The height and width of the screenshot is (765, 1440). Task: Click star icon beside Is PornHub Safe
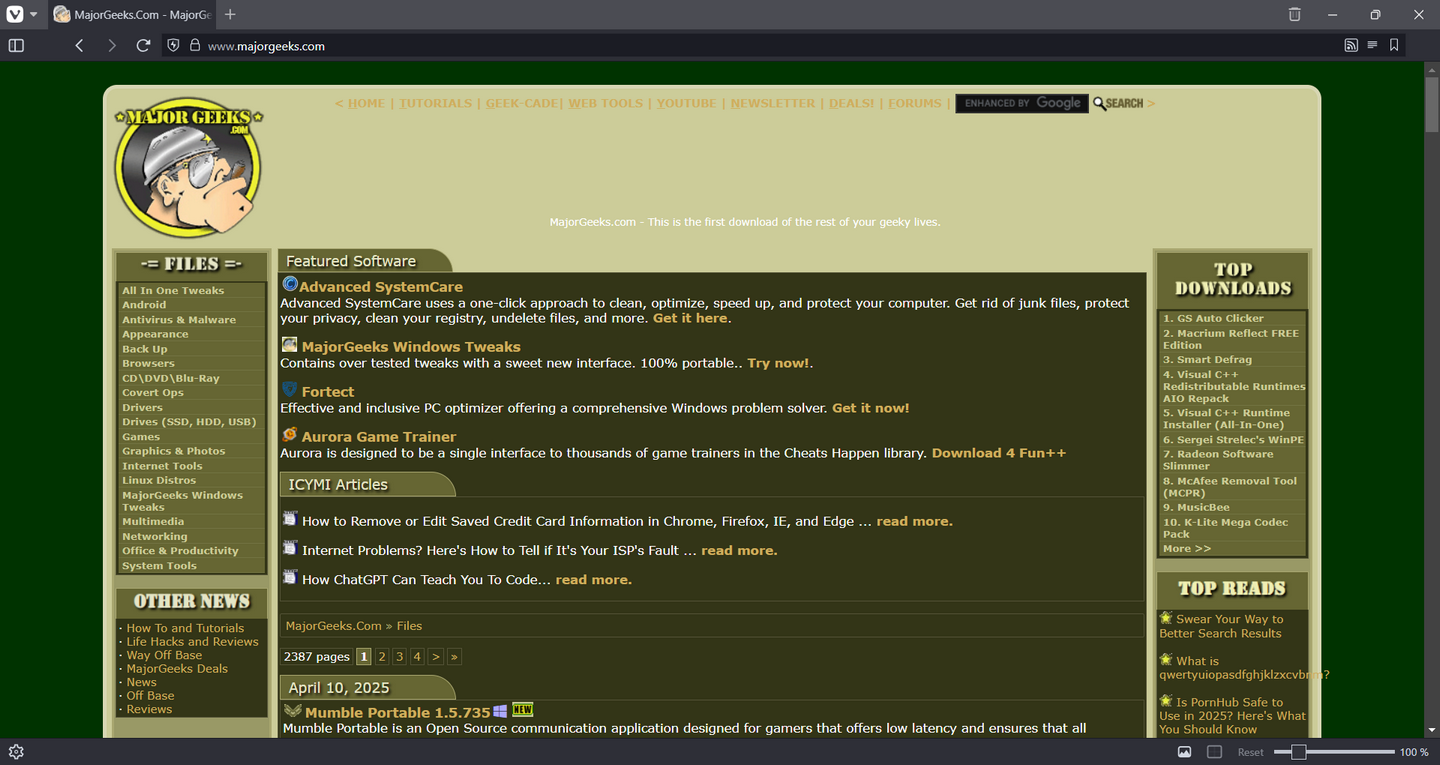[x=1166, y=701]
